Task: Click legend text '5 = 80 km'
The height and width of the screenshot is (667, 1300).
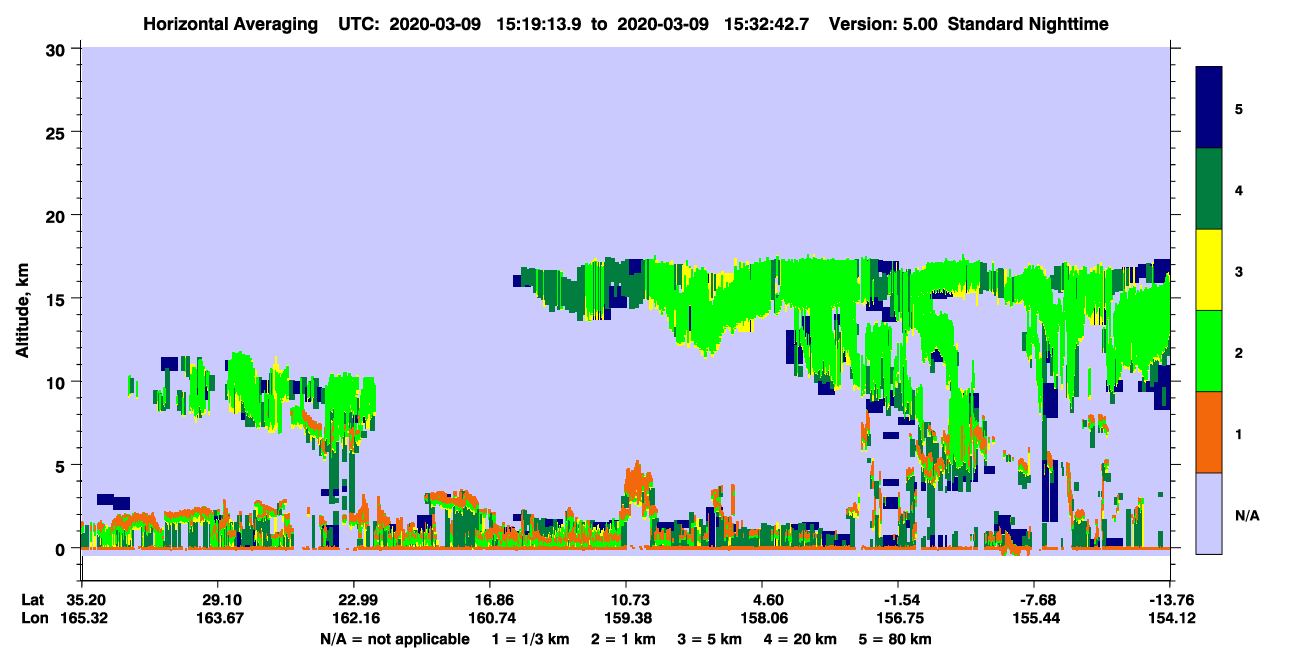Action: [x=896, y=639]
